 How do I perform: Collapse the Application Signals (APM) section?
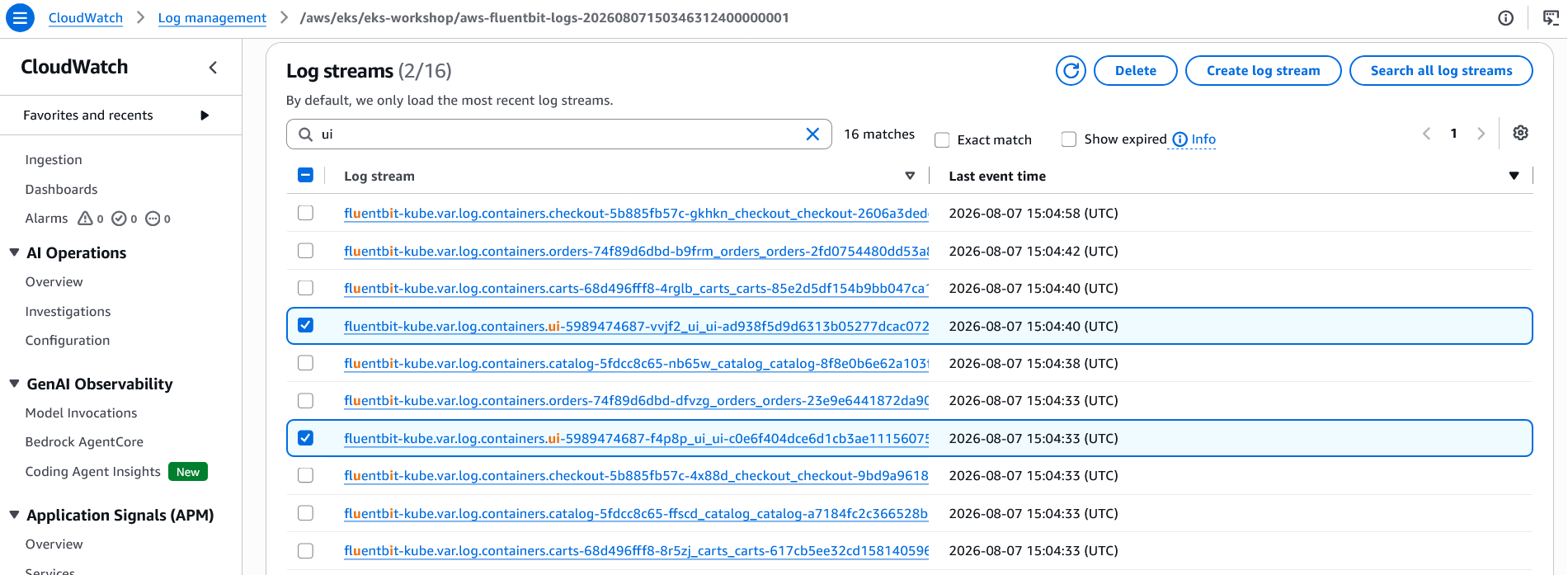pyautogui.click(x=14, y=515)
